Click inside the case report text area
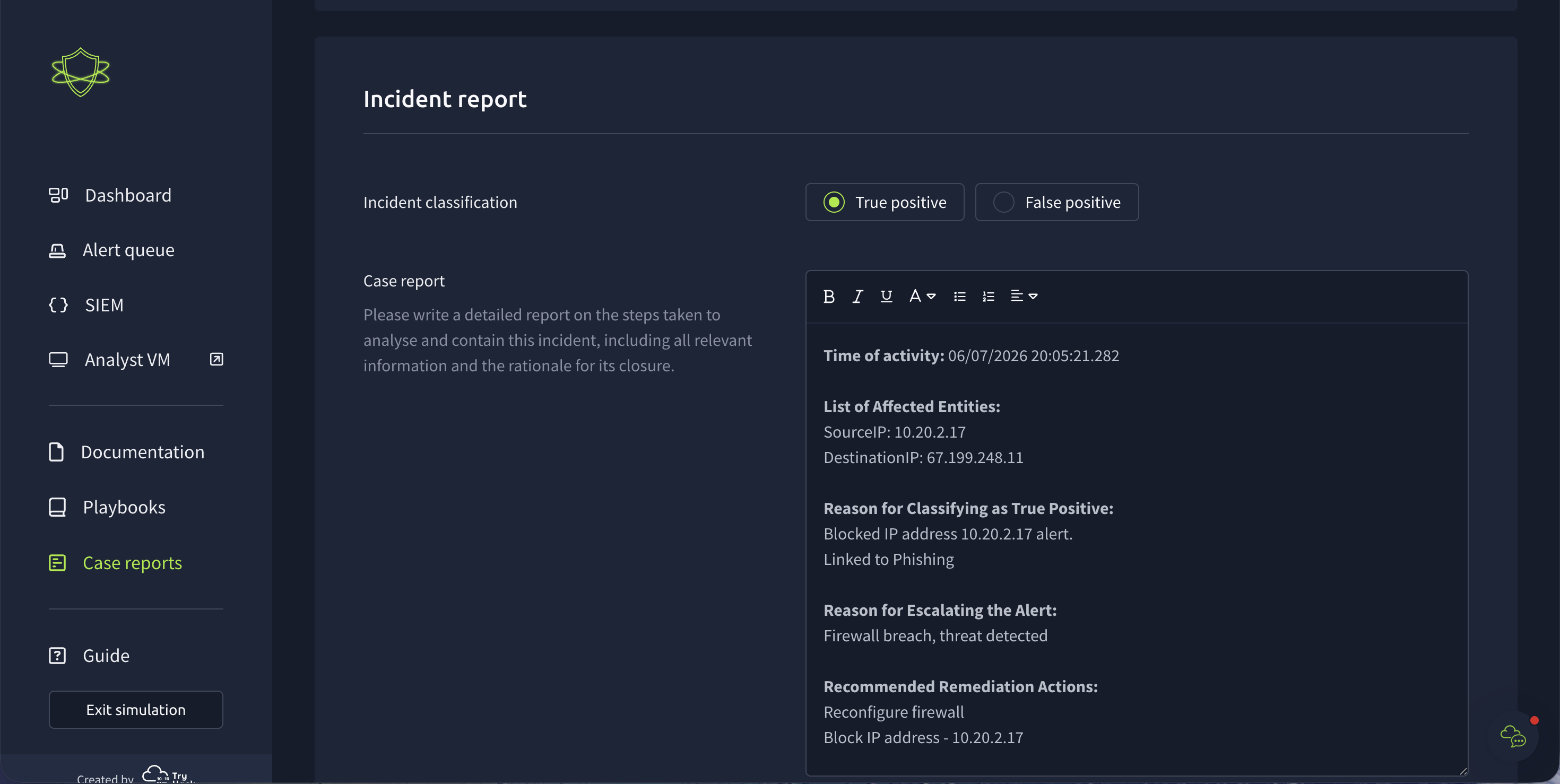 pyautogui.click(x=1136, y=548)
